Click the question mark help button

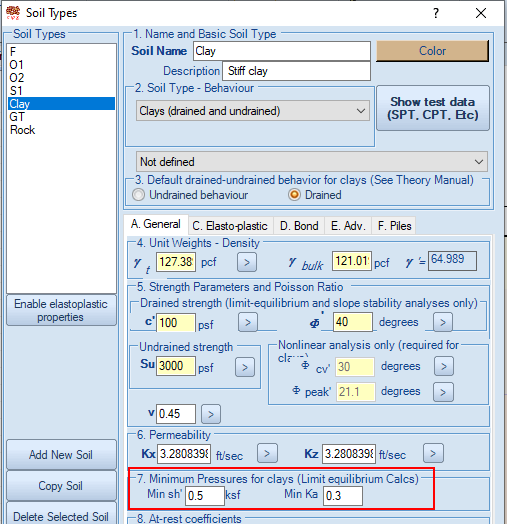click(435, 13)
